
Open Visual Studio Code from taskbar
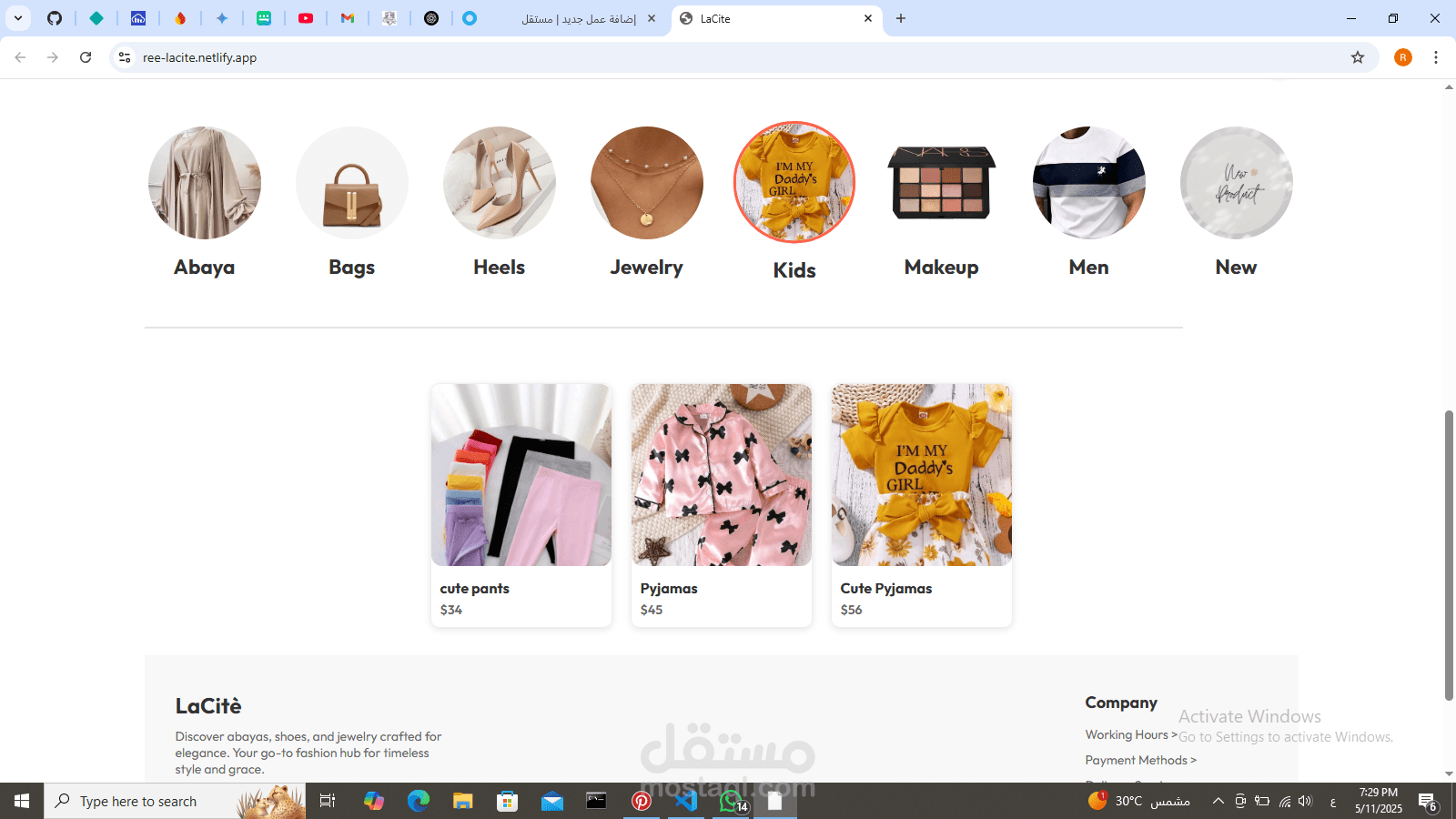tap(686, 801)
